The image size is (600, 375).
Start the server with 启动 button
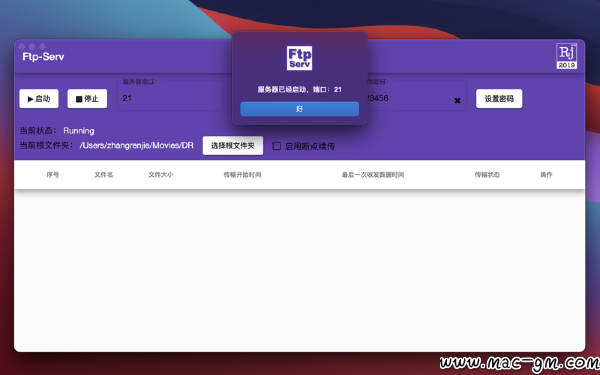39,99
